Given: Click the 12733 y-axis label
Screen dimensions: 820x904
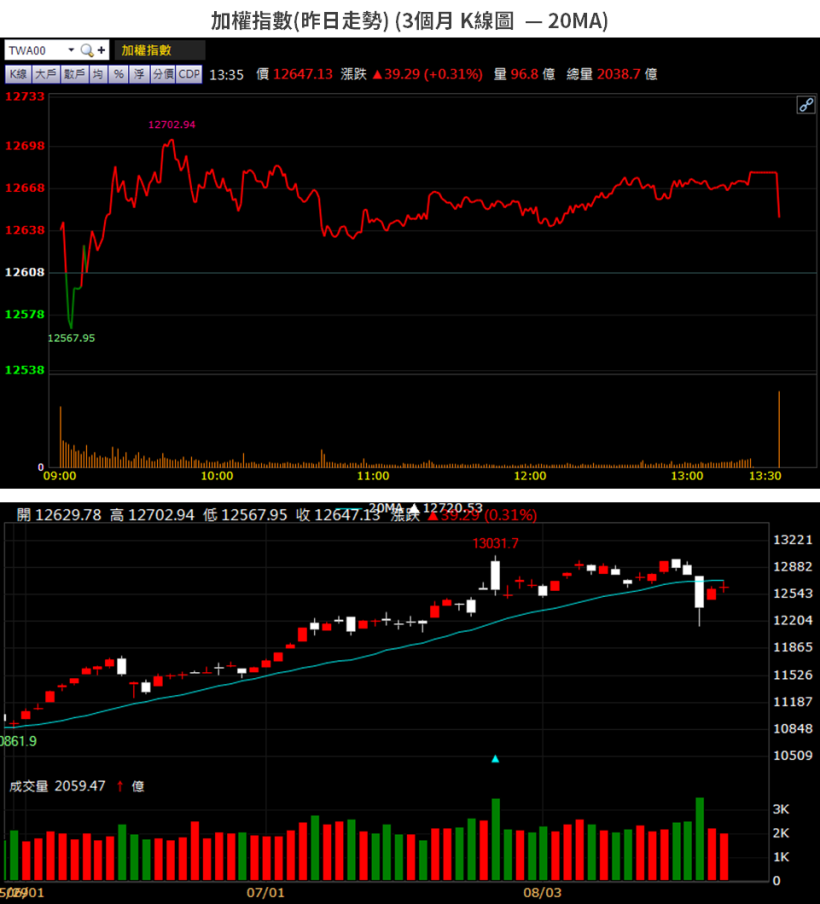Looking at the screenshot, I should 25,96.
